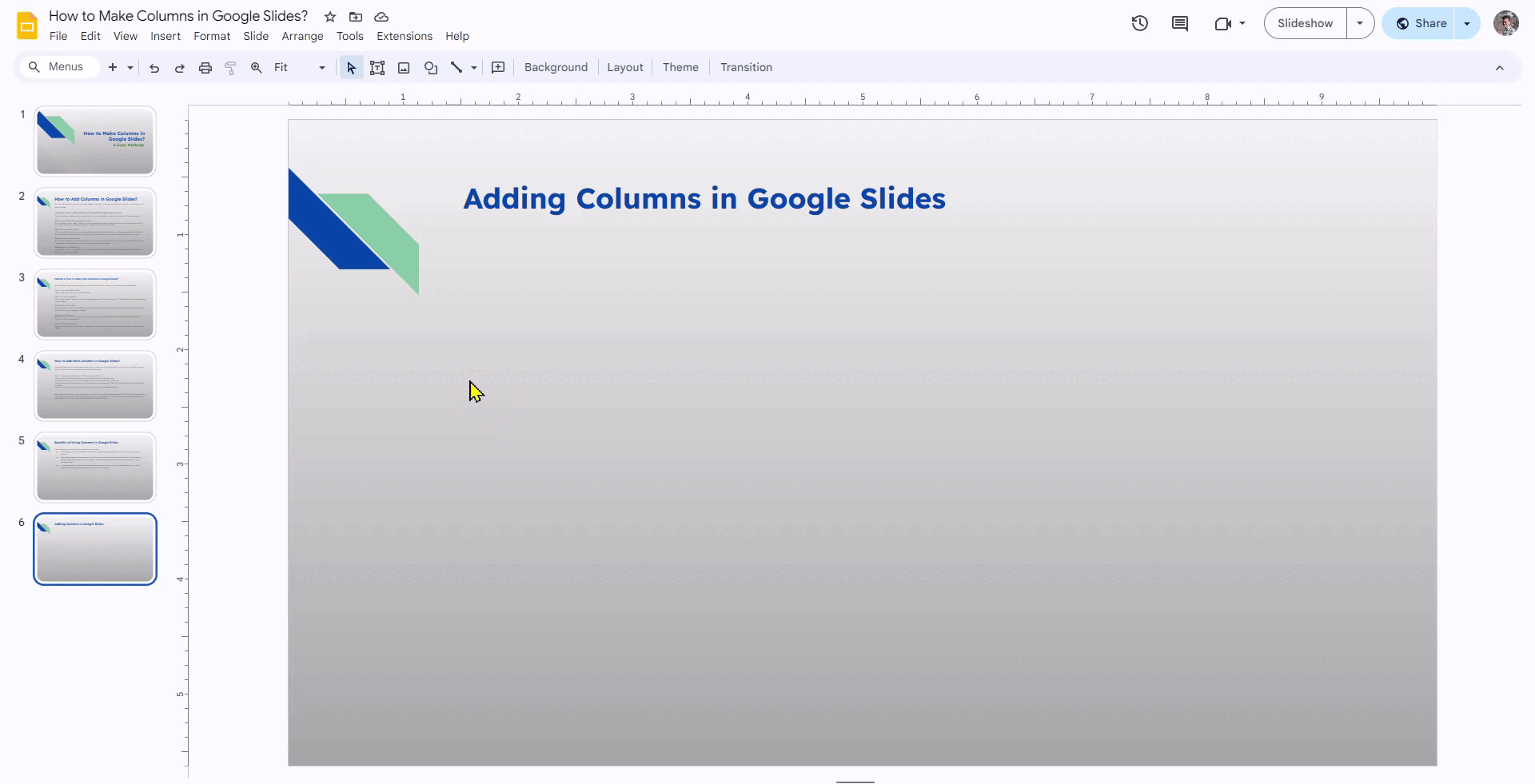This screenshot has height=784, width=1535.
Task: Start the Slideshow
Action: click(x=1305, y=23)
